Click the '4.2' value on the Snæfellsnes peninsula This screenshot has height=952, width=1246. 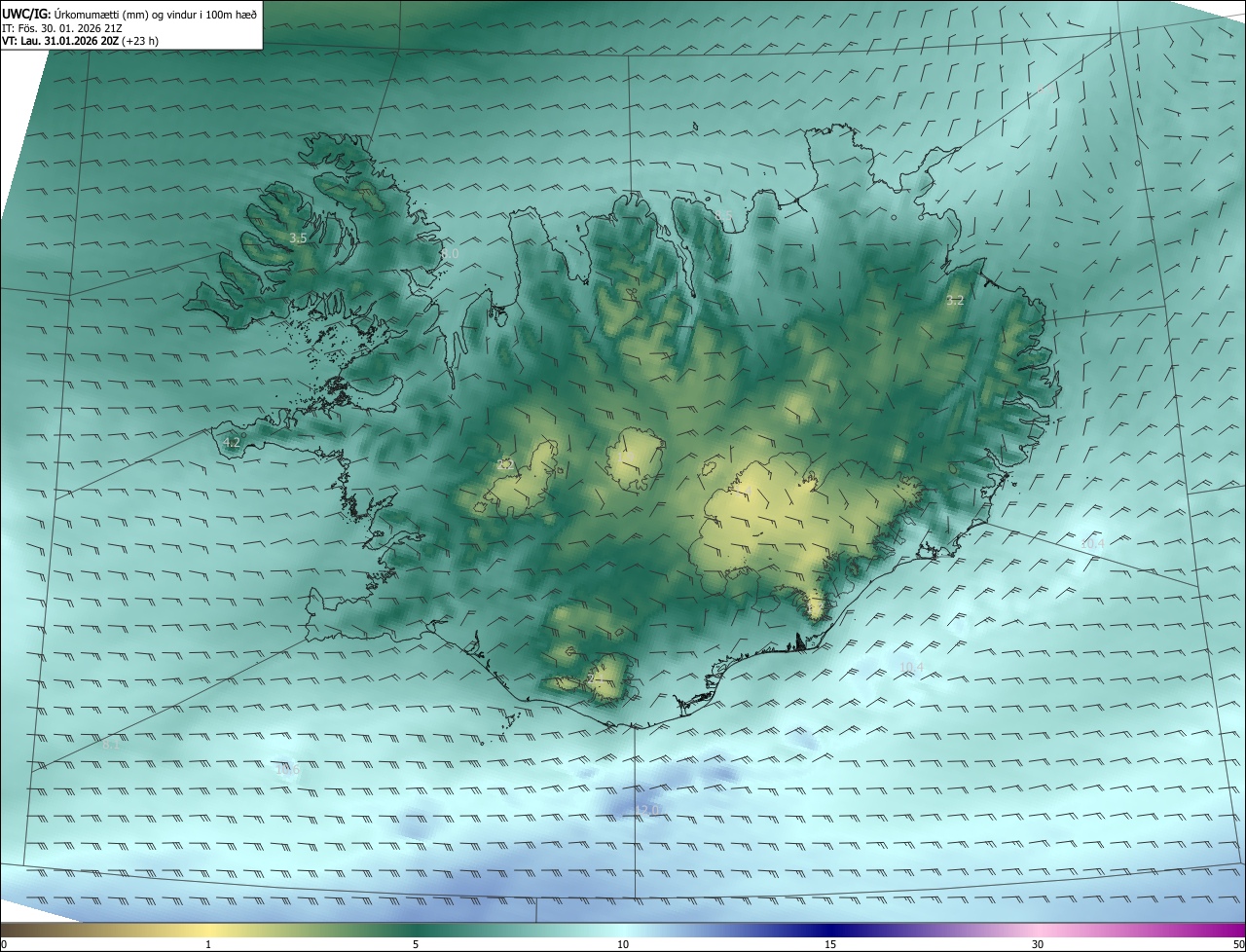pyautogui.click(x=232, y=442)
